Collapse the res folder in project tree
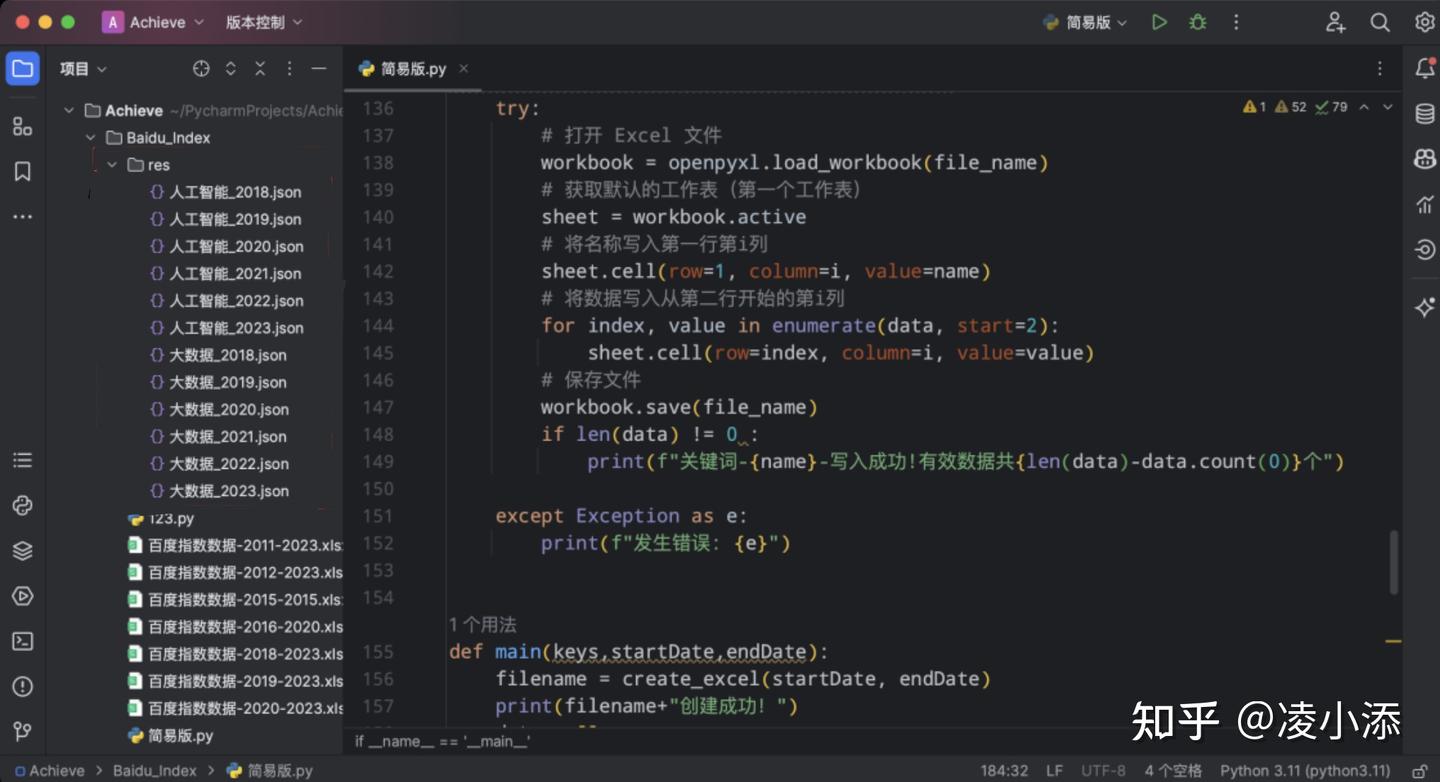 [112, 164]
